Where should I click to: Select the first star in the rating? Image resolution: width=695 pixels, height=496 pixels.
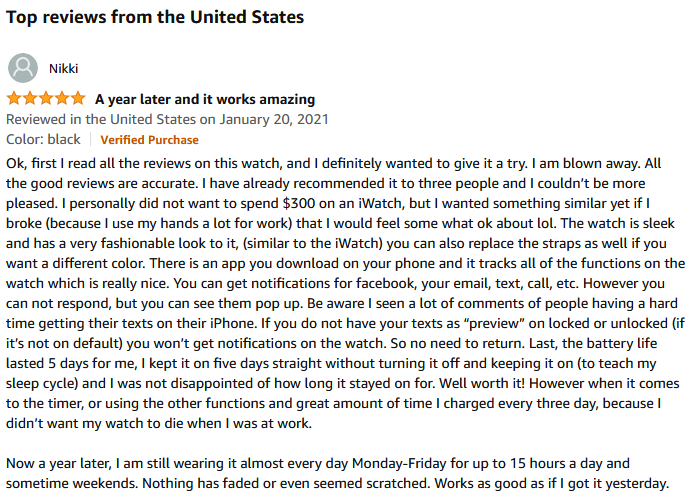pos(14,98)
